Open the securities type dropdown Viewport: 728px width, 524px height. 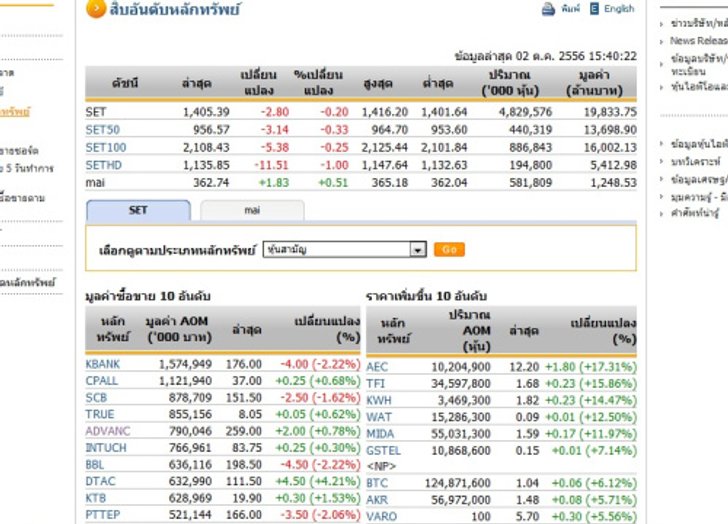click(344, 249)
